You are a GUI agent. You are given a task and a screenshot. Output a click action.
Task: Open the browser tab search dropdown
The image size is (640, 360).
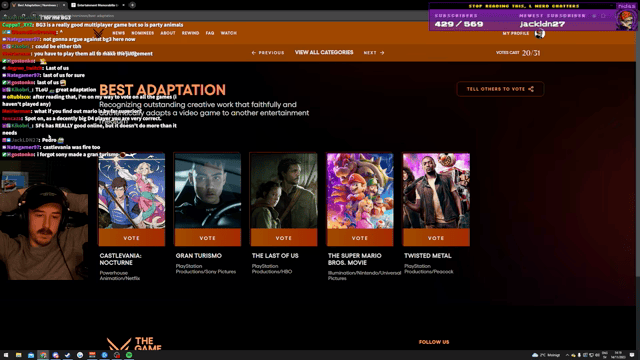click(x=5, y=5)
